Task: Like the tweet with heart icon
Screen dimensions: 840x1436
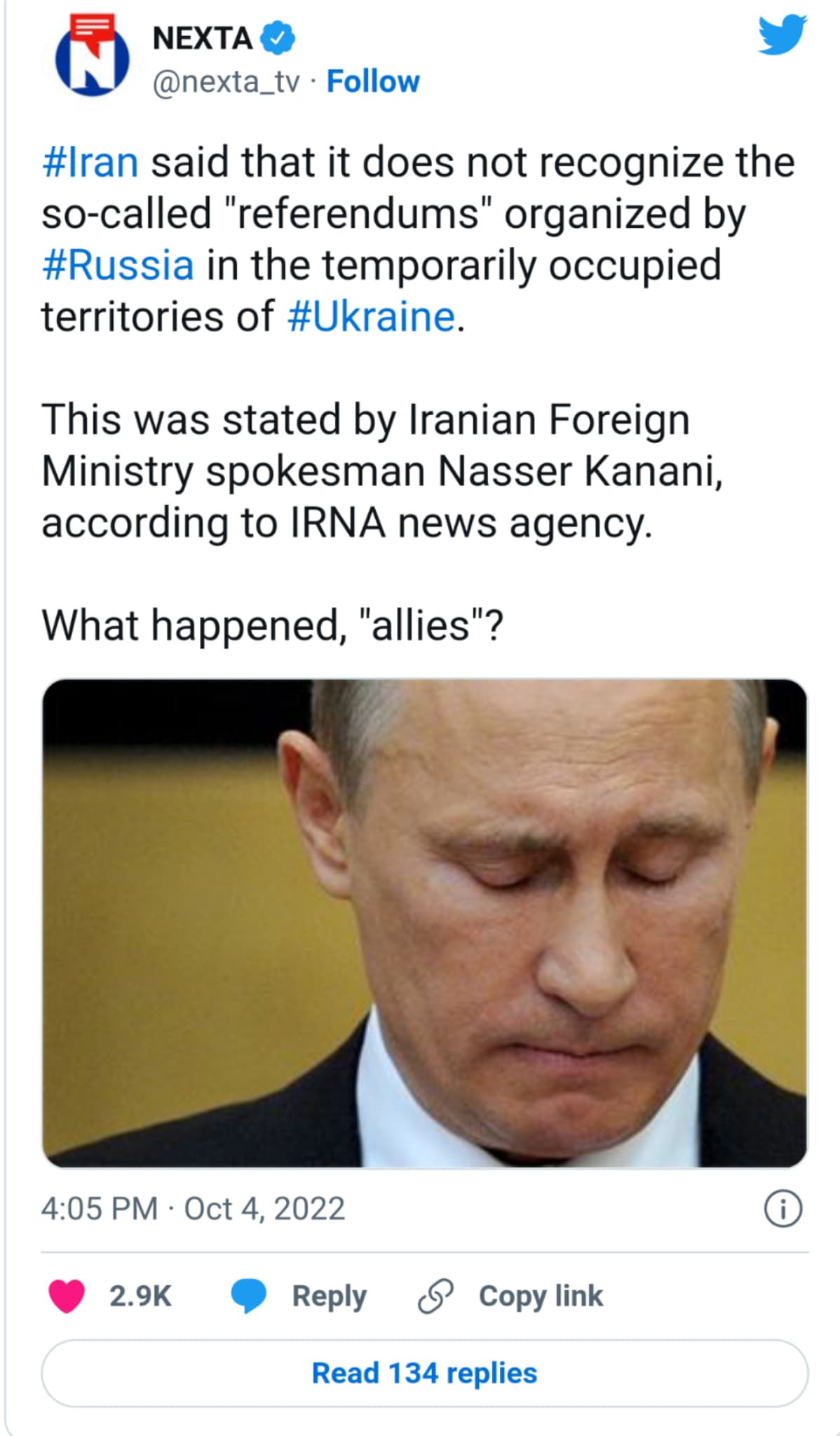Action: (67, 1296)
